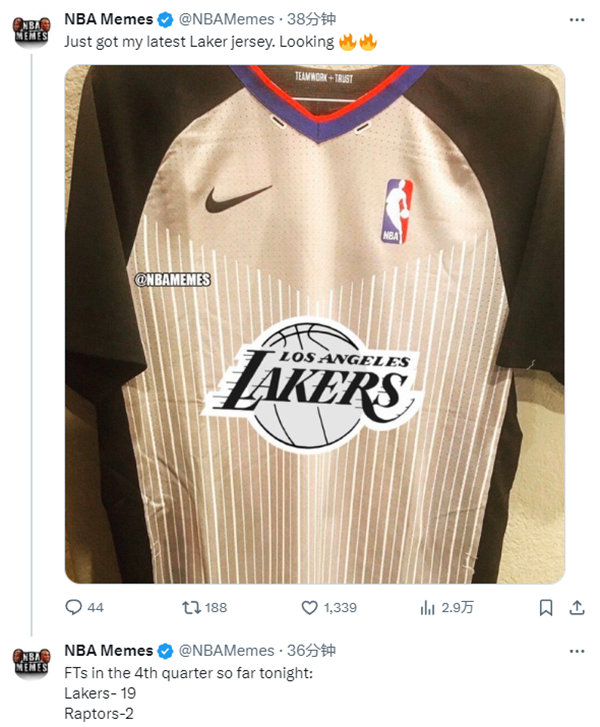600x727 pixels.
Task: Retweet the Laker jersey post
Action: pyautogui.click(x=189, y=607)
